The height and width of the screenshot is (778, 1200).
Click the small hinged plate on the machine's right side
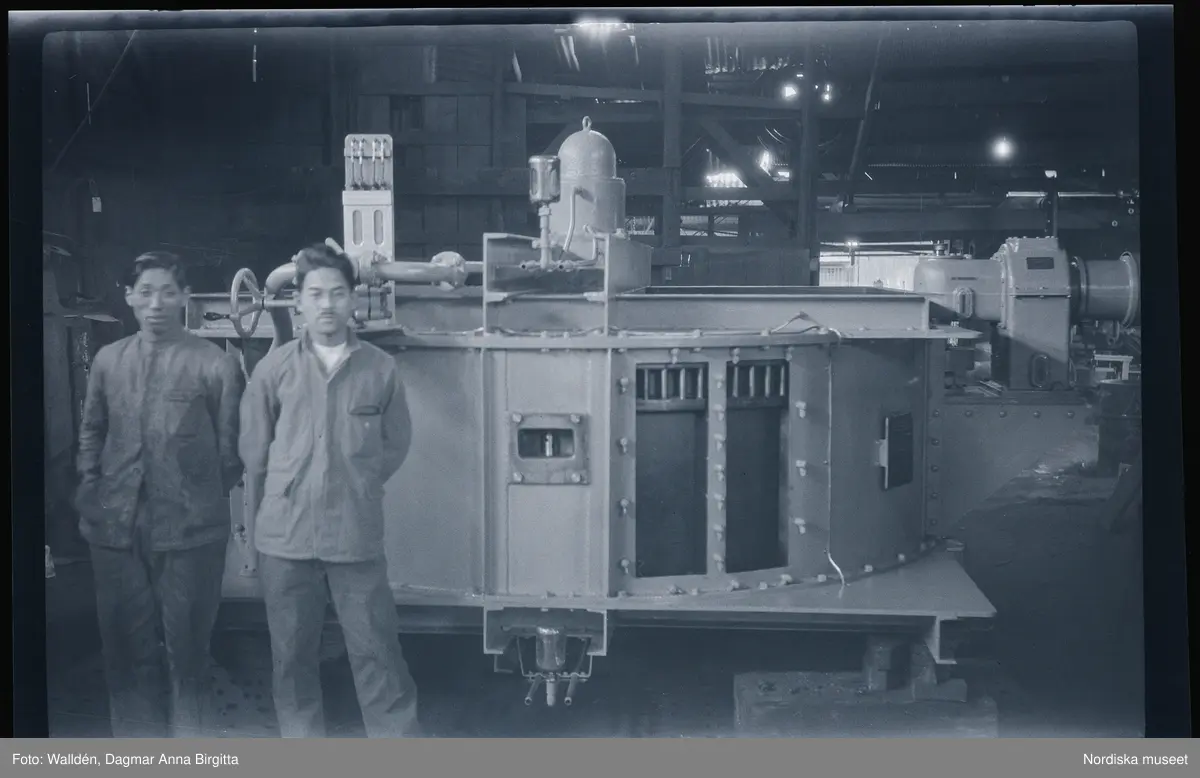pyautogui.click(x=894, y=450)
